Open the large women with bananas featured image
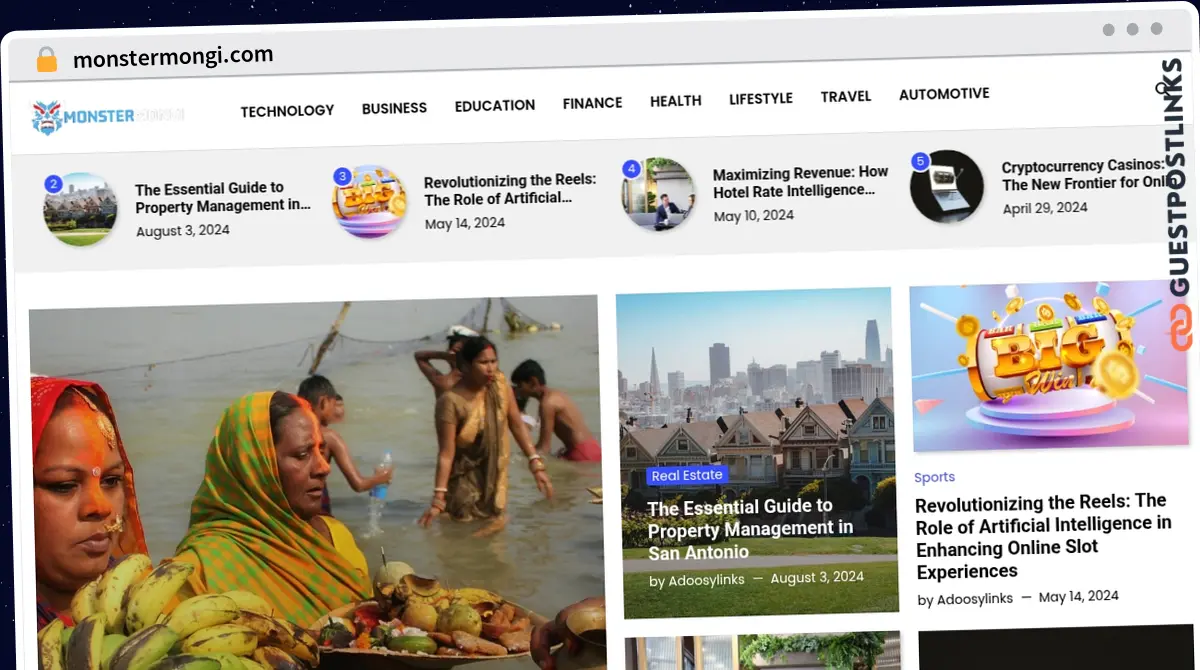Image resolution: width=1200 pixels, height=670 pixels. (x=317, y=482)
